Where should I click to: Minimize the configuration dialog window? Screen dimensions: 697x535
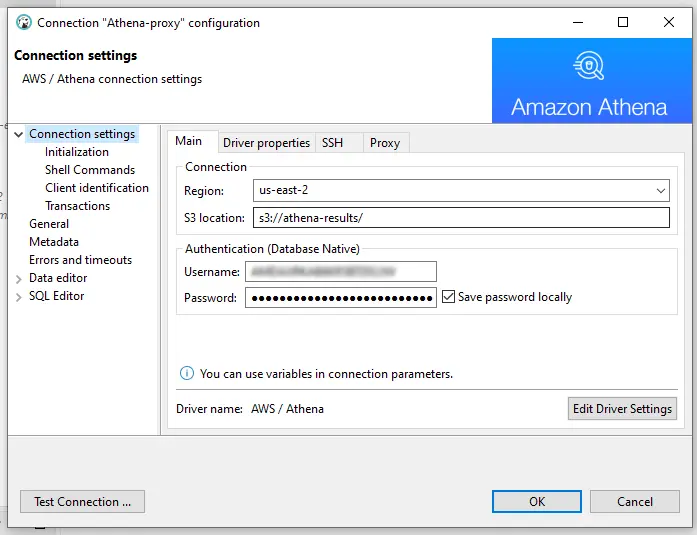[x=578, y=22]
